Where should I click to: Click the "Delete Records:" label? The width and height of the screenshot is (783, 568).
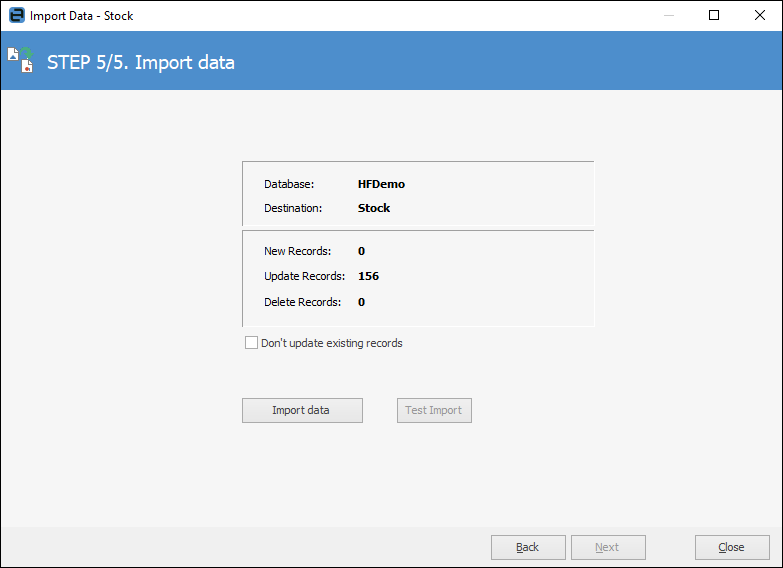(302, 302)
